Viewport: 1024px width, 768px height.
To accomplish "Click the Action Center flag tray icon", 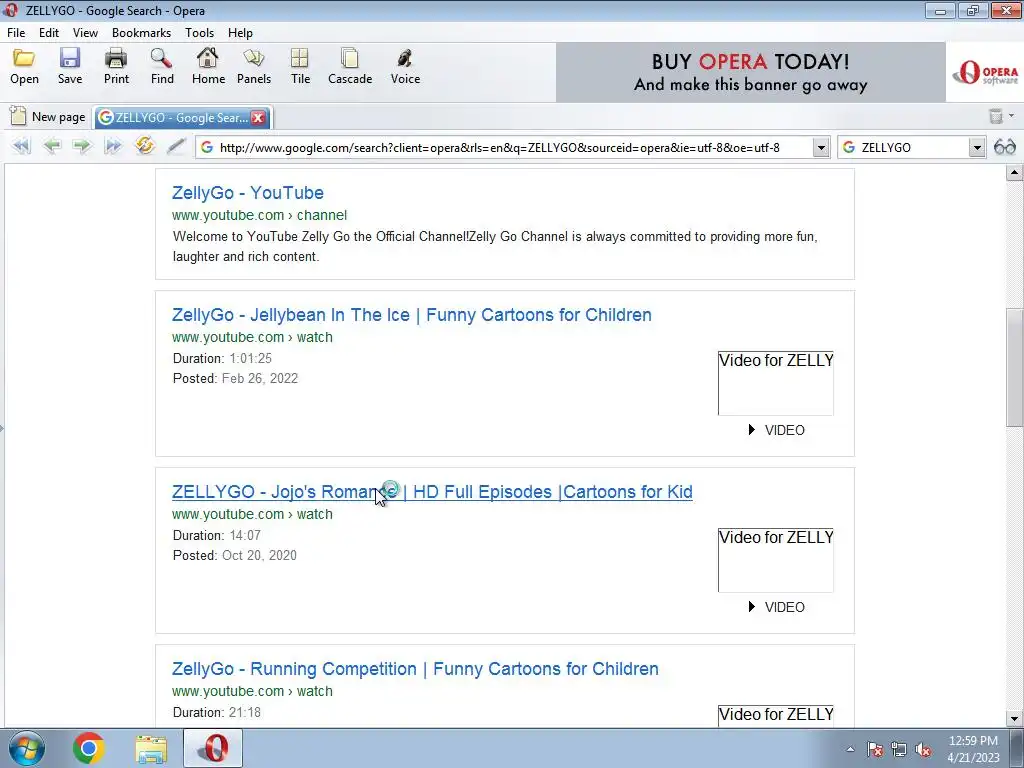I will click(874, 750).
